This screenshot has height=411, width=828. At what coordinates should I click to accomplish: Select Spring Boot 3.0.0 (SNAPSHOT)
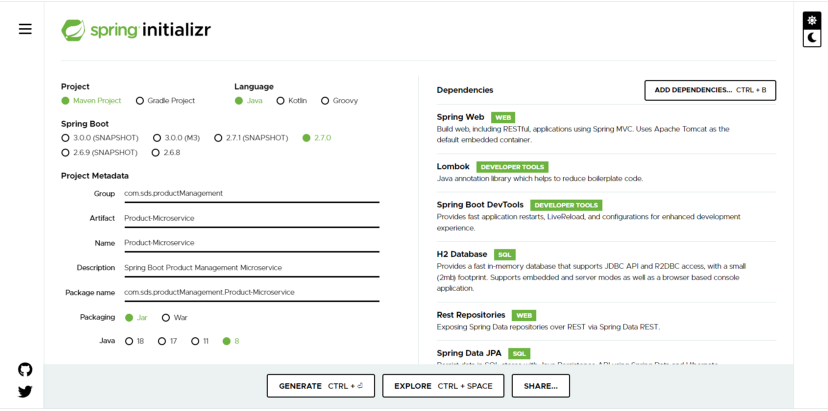click(100, 138)
